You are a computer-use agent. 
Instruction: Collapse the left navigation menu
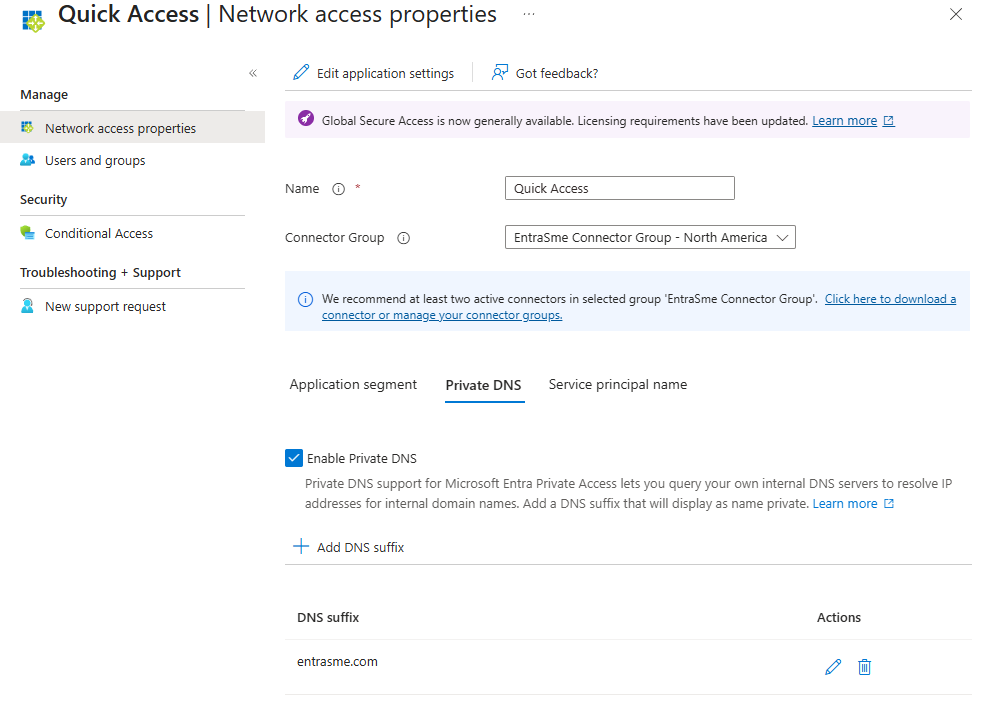(x=253, y=73)
